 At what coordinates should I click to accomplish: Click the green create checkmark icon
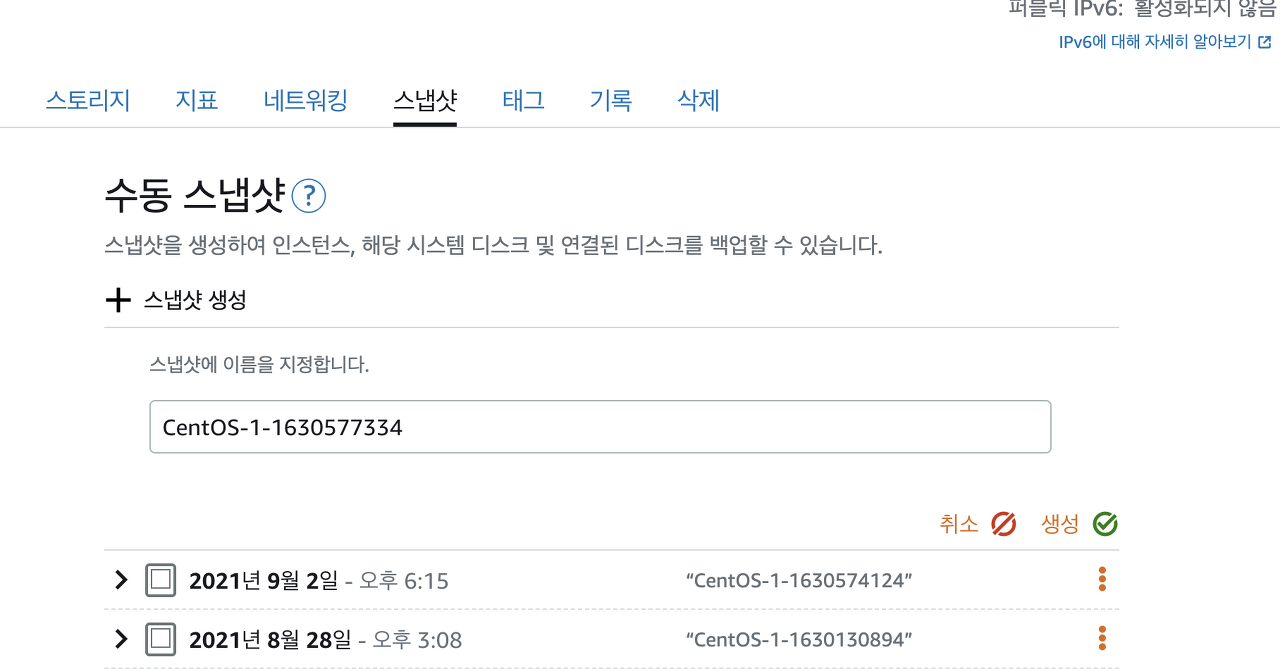click(x=1105, y=524)
